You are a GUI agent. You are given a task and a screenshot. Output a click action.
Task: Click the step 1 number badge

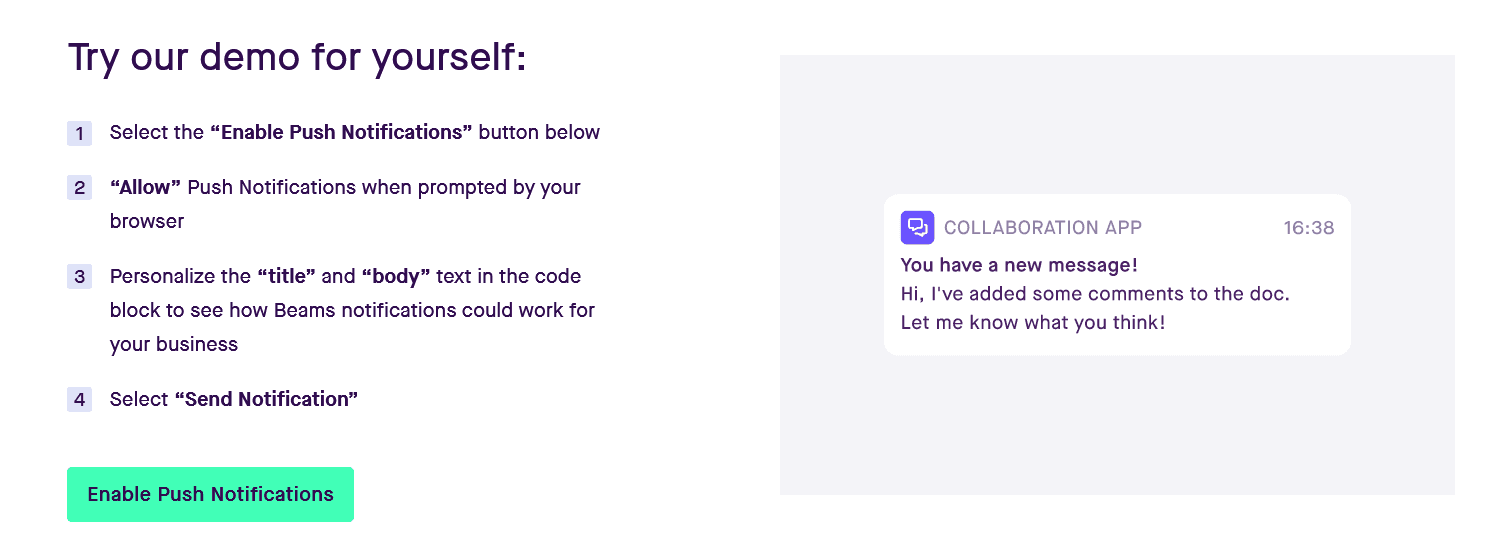[x=79, y=133]
